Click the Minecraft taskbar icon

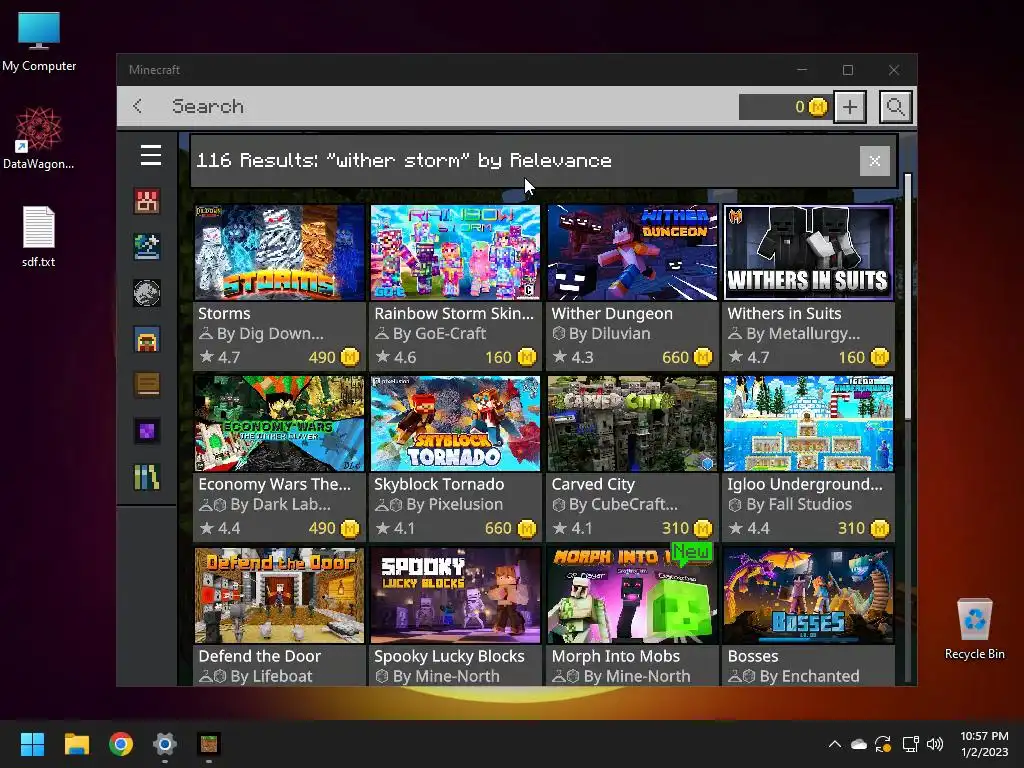pos(209,744)
